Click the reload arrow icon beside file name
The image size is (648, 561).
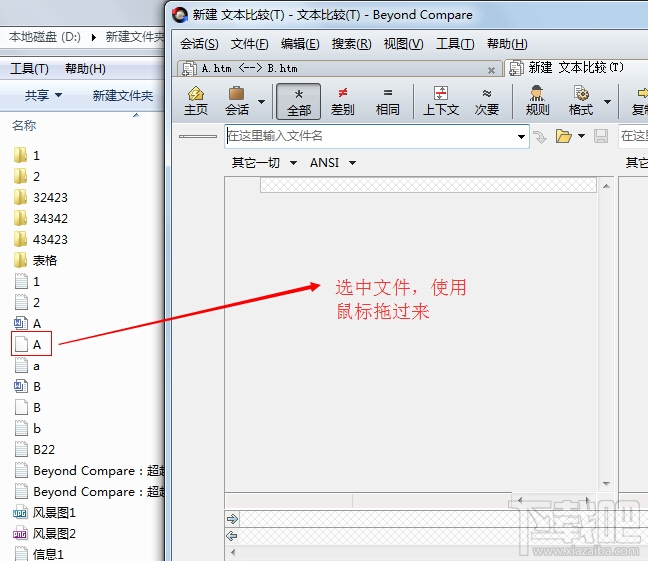(540, 136)
